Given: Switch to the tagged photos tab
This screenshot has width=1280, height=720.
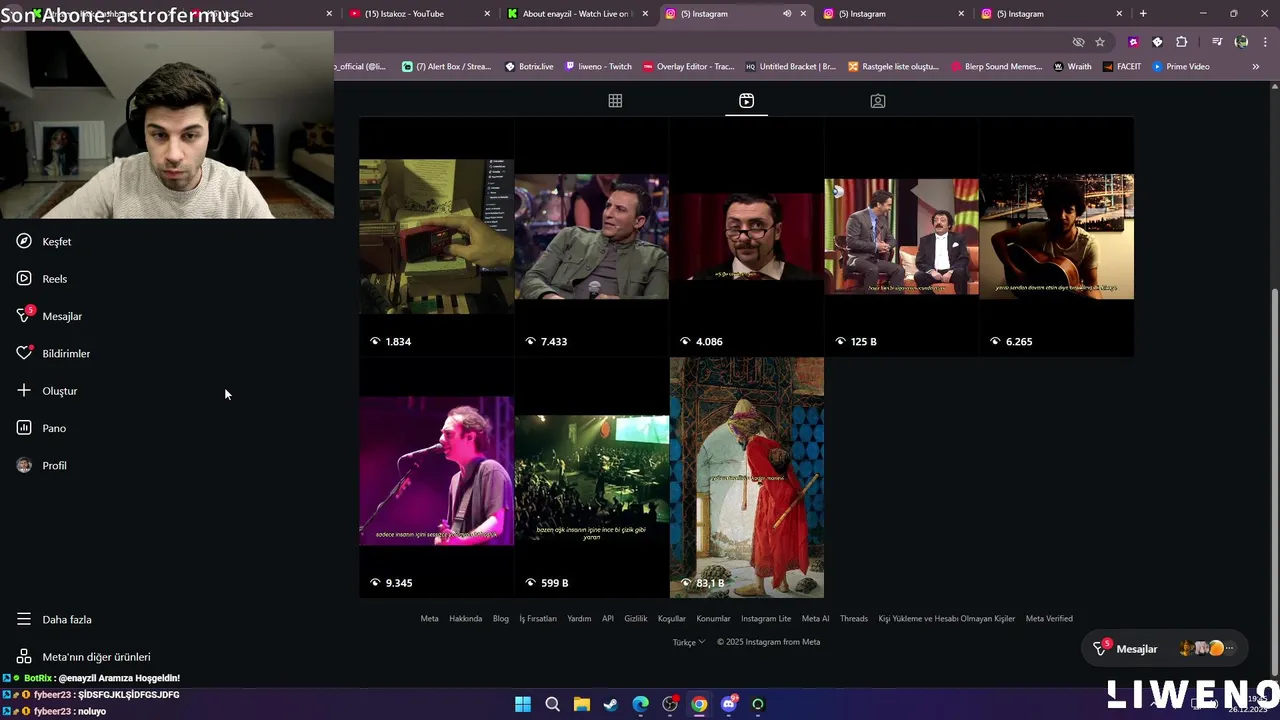Looking at the screenshot, I should coord(877,101).
